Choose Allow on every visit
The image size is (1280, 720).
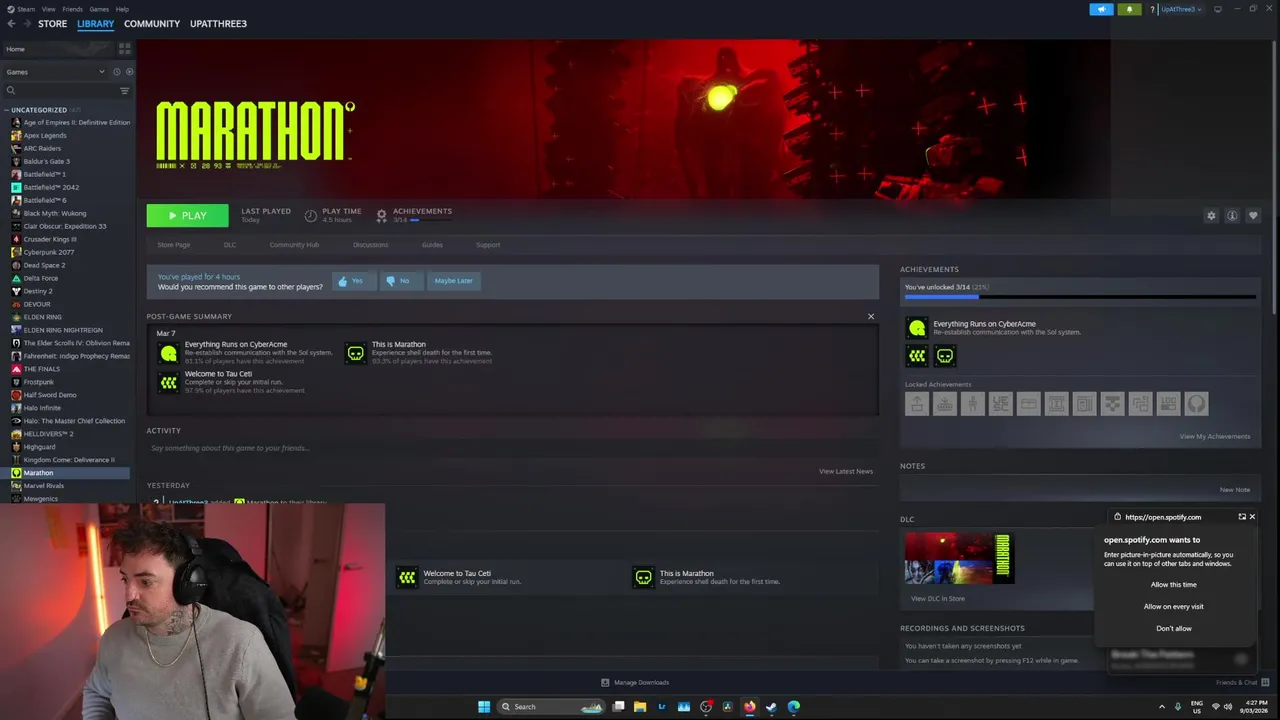click(1174, 606)
